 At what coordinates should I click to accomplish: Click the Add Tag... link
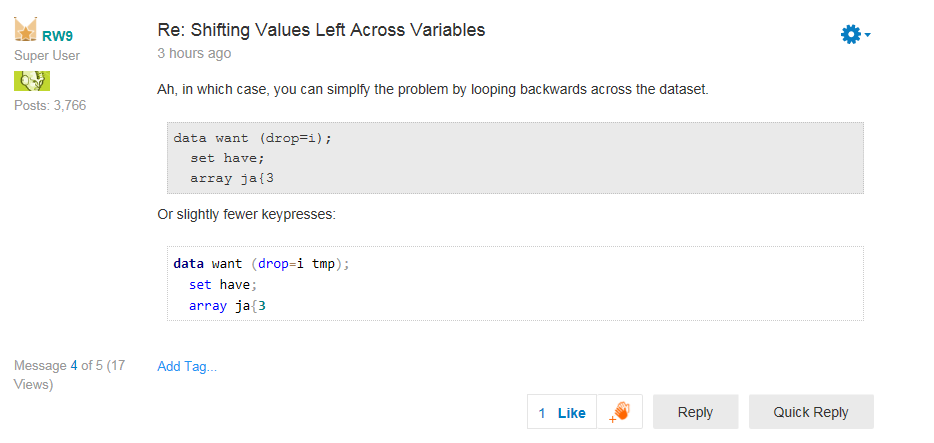(x=187, y=366)
